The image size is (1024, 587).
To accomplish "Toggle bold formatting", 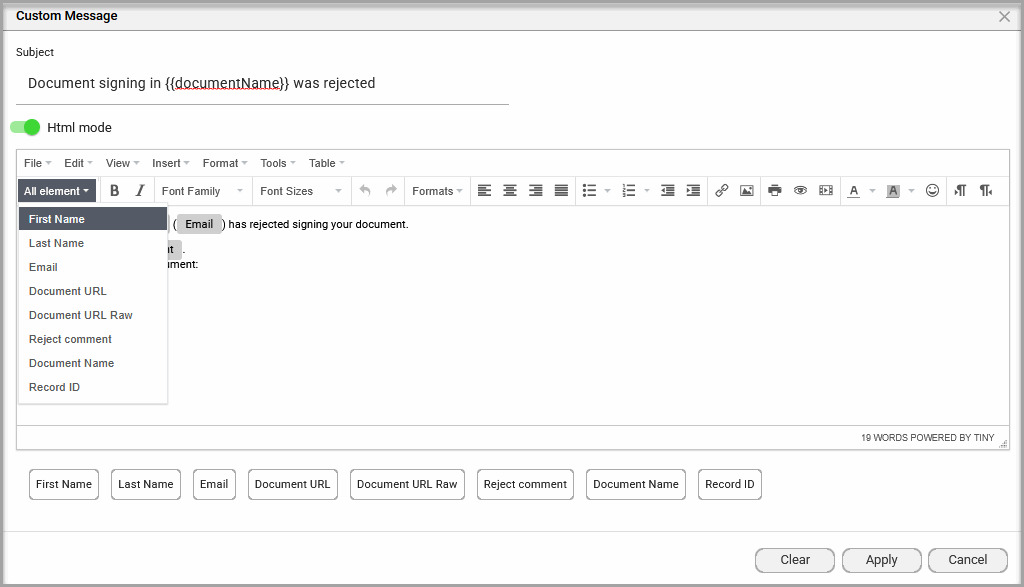I will [114, 191].
